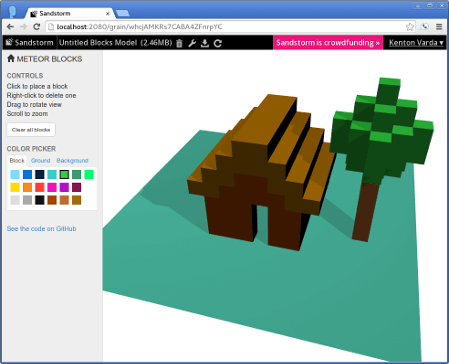Viewport: 449px width, 364px height.
Task: Click the Meteor Blocks home icon
Action: [11, 59]
